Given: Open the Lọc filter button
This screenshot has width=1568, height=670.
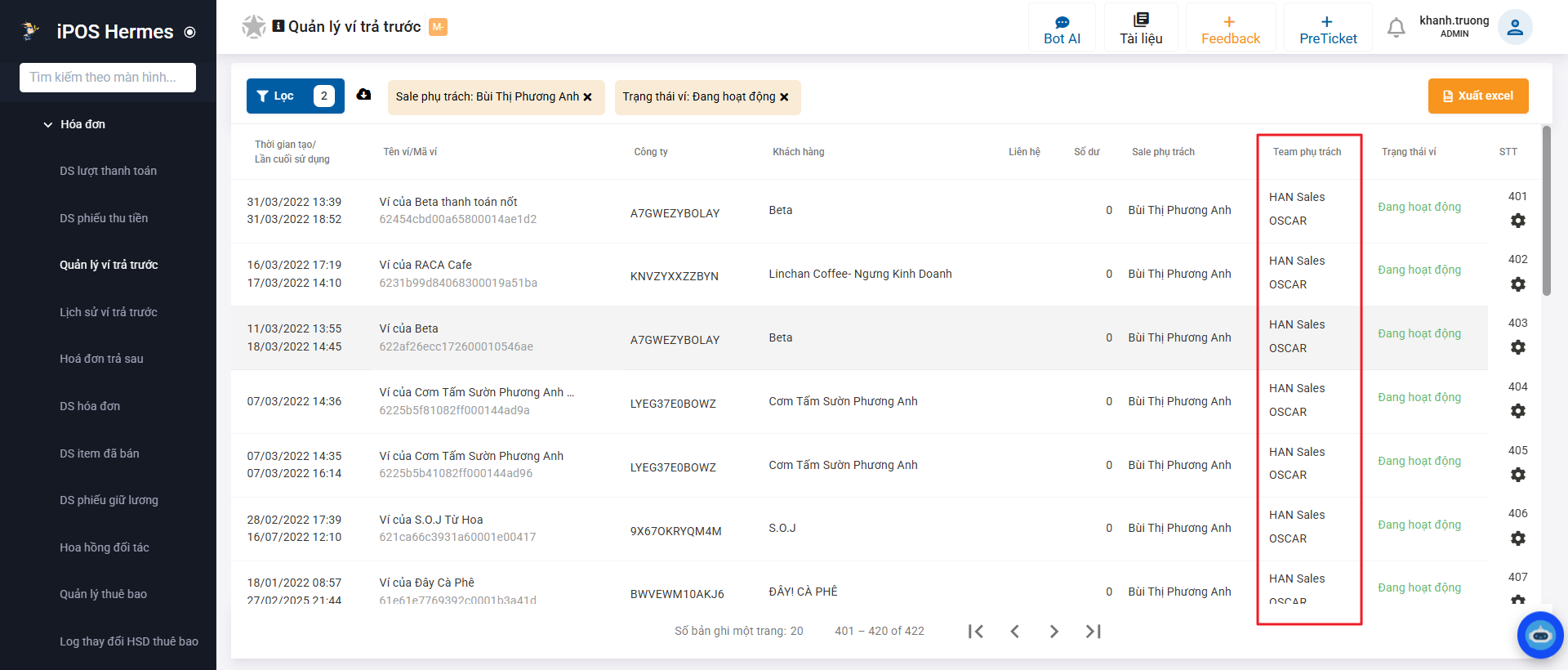Looking at the screenshot, I should tap(296, 96).
